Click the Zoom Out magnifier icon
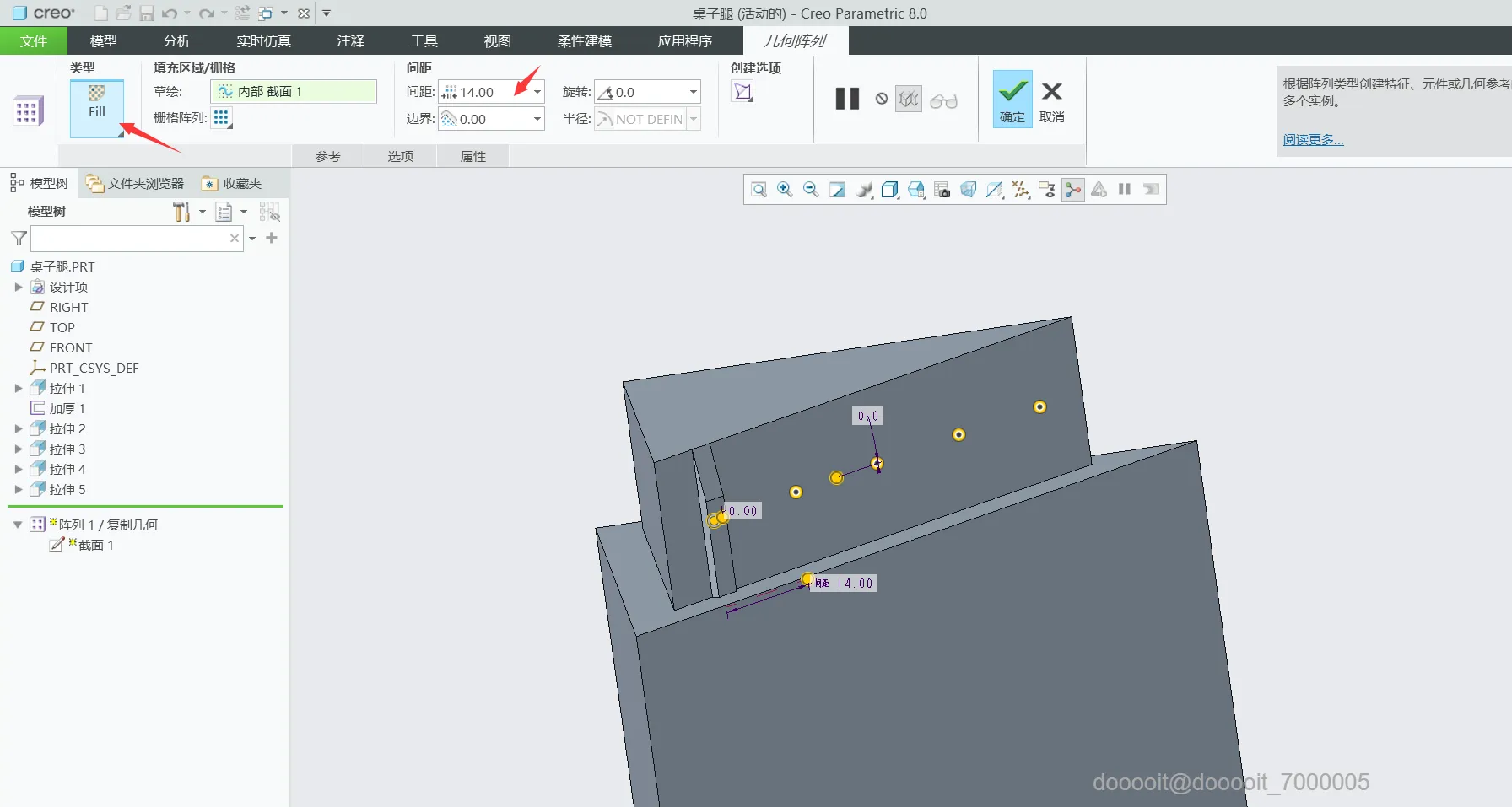The image size is (1512, 807). (x=811, y=190)
